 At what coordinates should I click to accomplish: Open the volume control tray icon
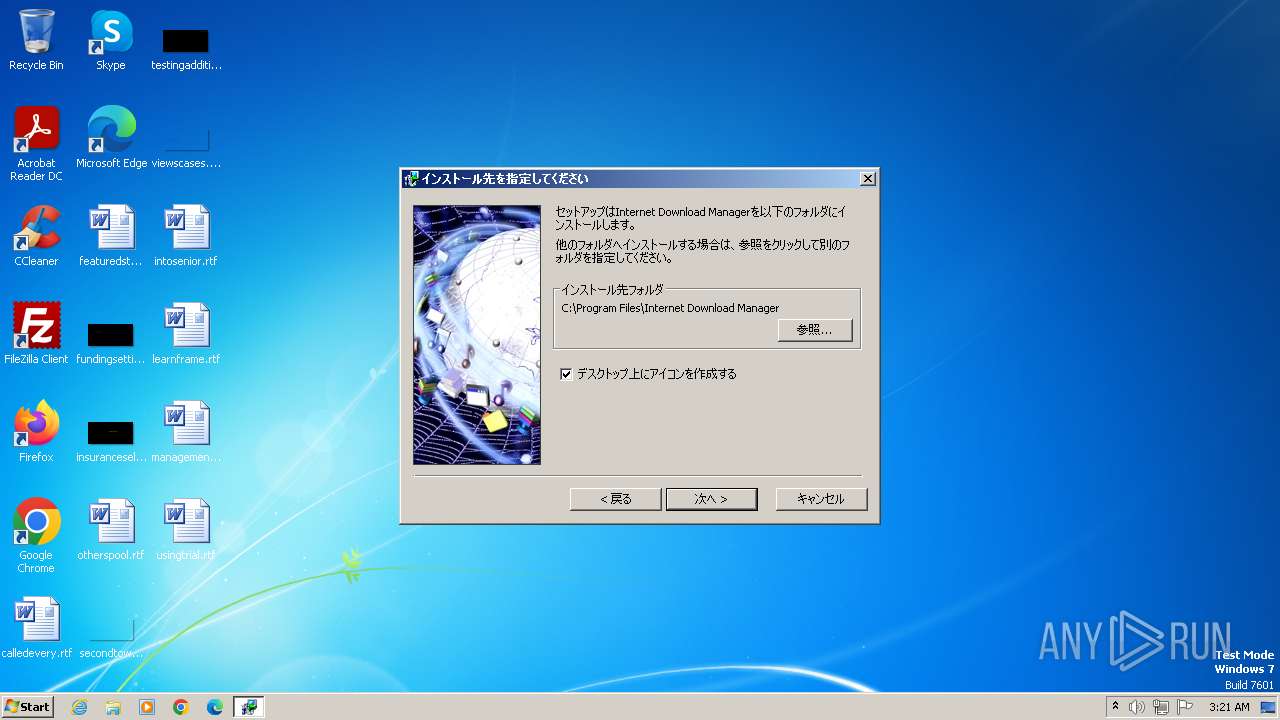point(1137,707)
